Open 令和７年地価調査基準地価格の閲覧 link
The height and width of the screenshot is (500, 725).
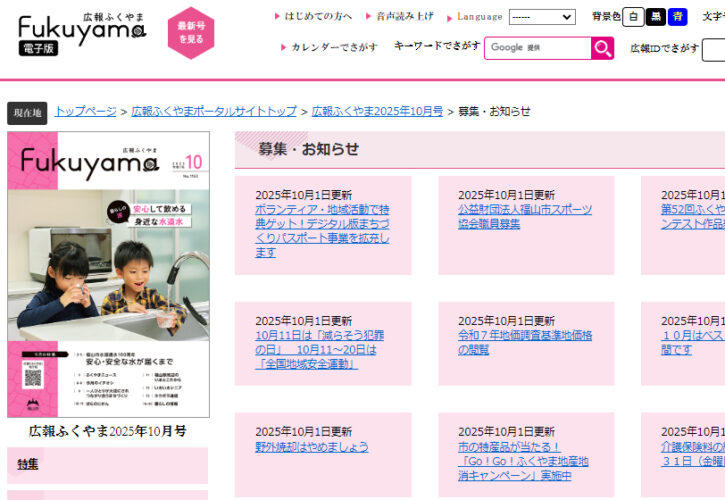coord(525,343)
